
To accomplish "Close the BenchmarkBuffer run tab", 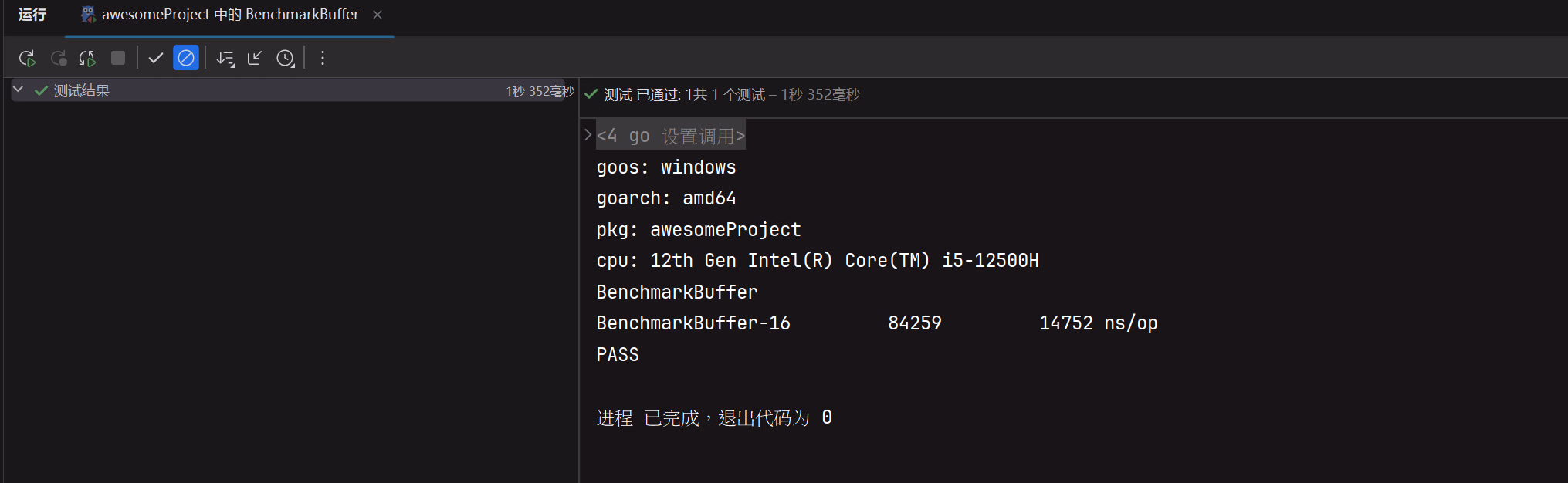I will click(x=378, y=15).
